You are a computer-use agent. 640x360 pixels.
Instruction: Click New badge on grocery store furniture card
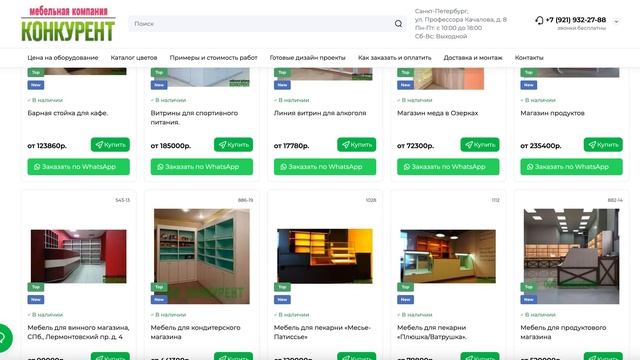(x=529, y=300)
